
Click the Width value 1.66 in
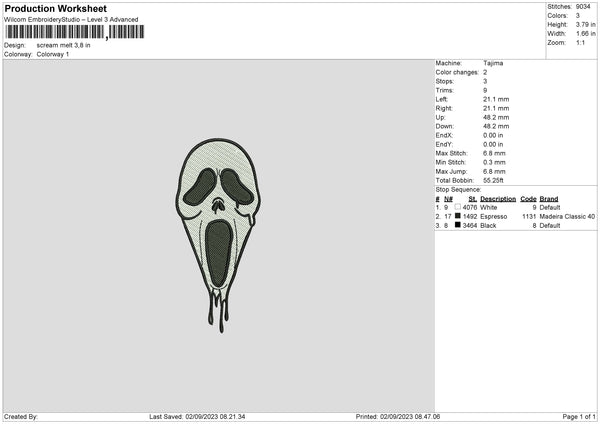(x=585, y=34)
